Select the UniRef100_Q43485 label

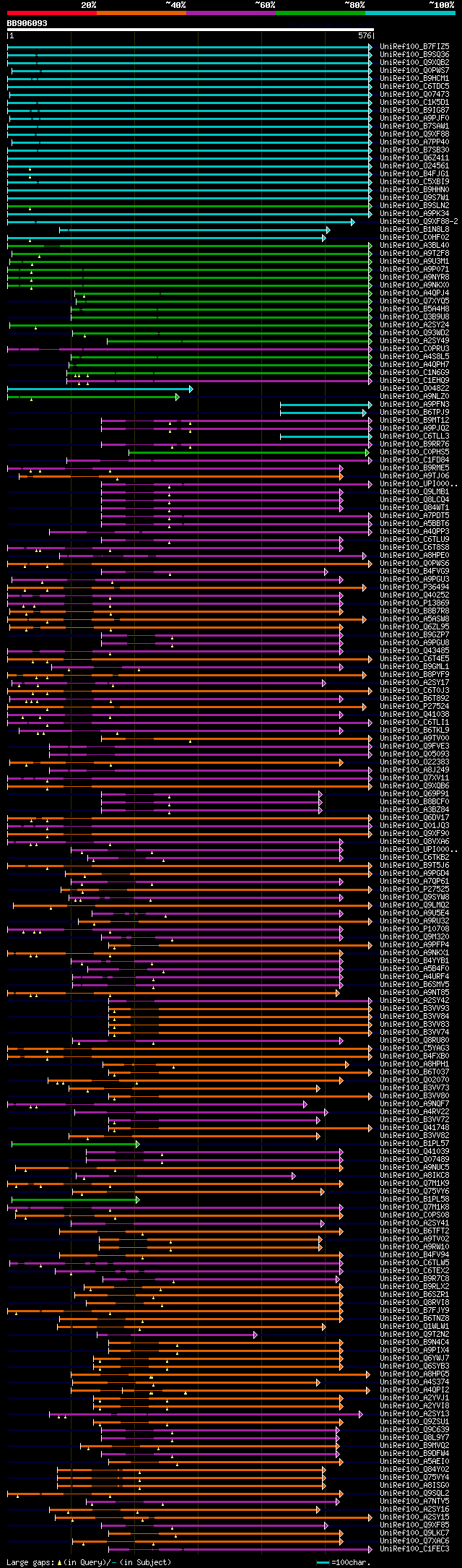pyautogui.click(x=414, y=650)
